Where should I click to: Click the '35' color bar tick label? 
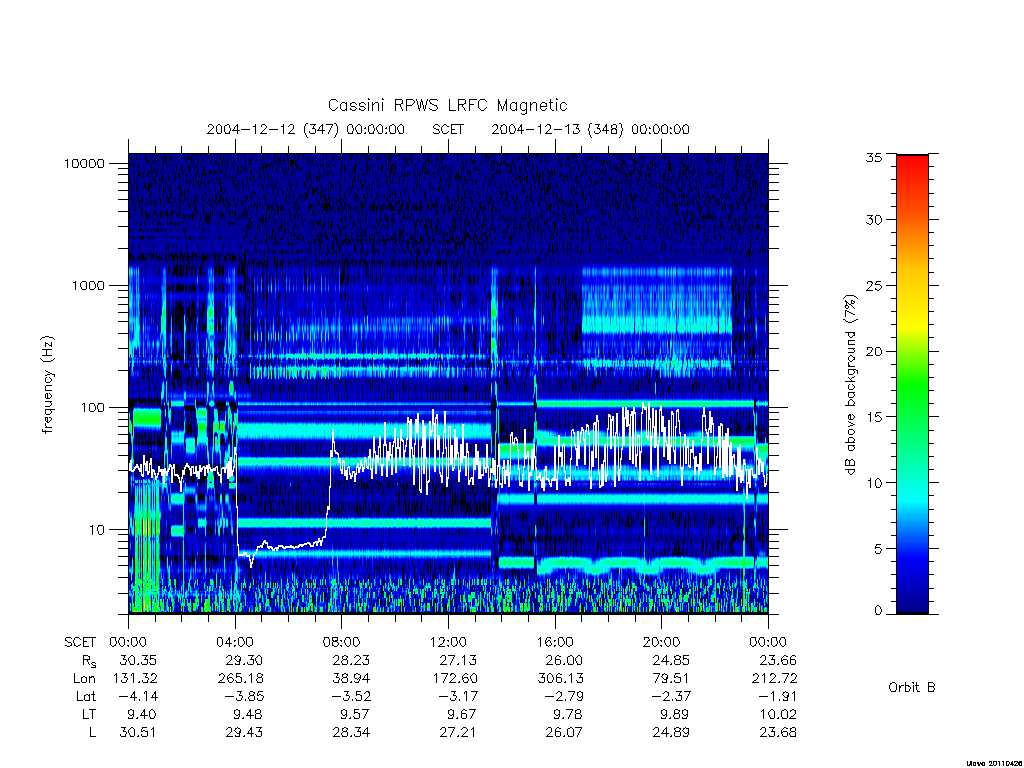click(x=873, y=157)
